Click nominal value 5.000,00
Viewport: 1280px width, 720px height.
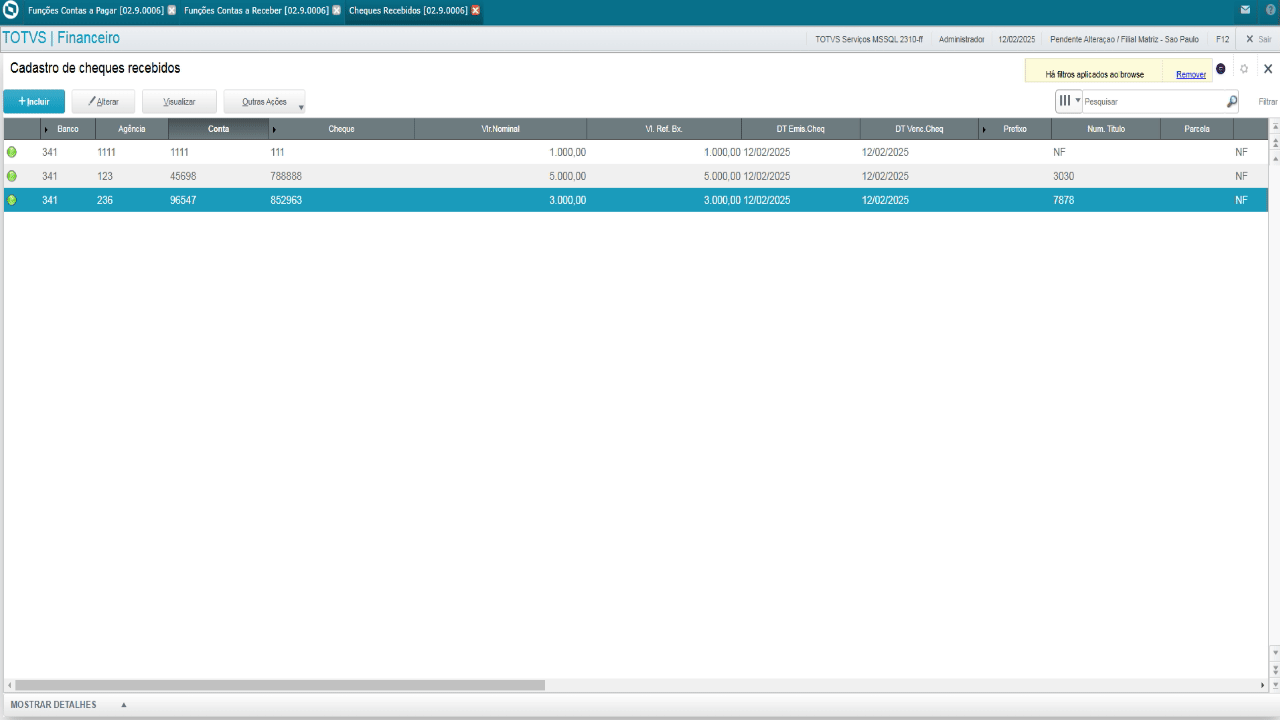coord(567,176)
